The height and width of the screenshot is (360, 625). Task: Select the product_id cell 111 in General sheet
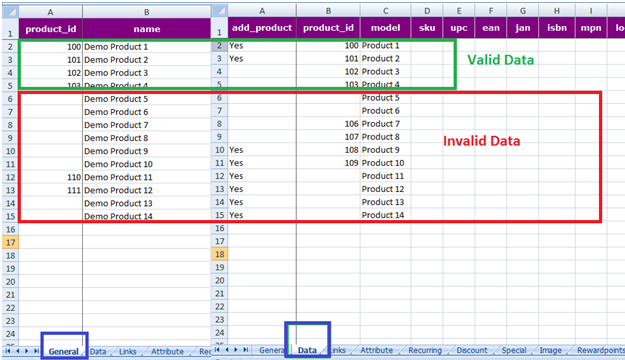click(x=51, y=190)
